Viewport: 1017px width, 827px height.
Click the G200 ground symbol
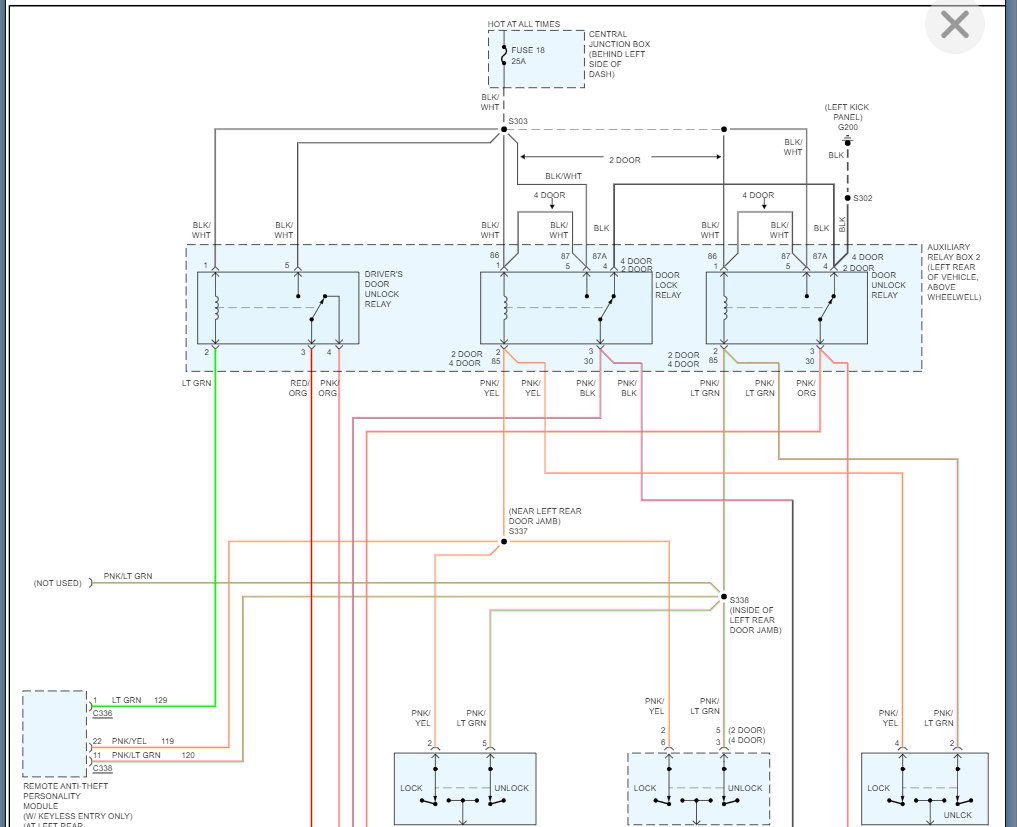pos(847,141)
